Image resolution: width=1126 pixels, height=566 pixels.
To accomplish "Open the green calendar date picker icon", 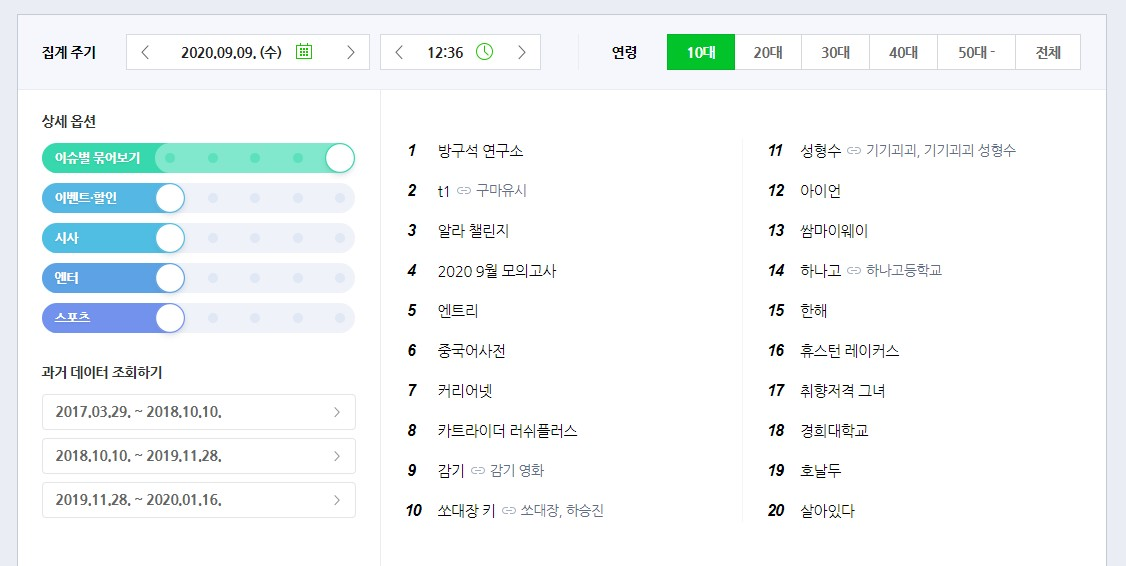I will (x=304, y=52).
